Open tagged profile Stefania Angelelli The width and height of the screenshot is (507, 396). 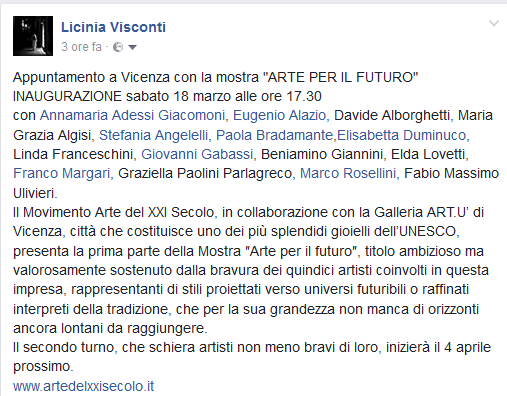(153, 135)
